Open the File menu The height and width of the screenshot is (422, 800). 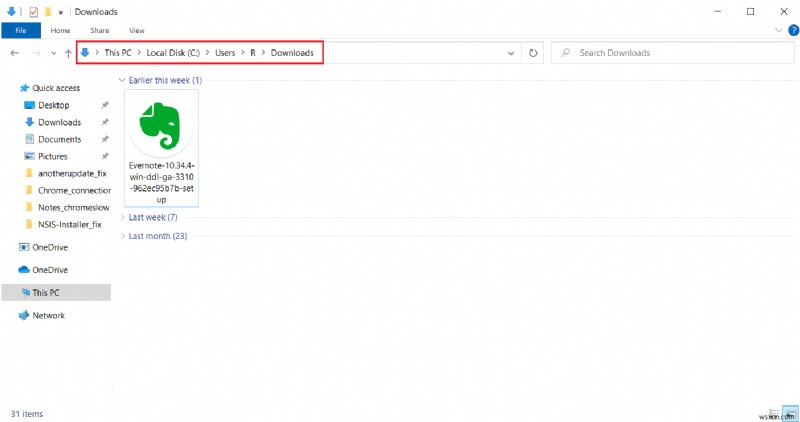pyautogui.click(x=20, y=31)
